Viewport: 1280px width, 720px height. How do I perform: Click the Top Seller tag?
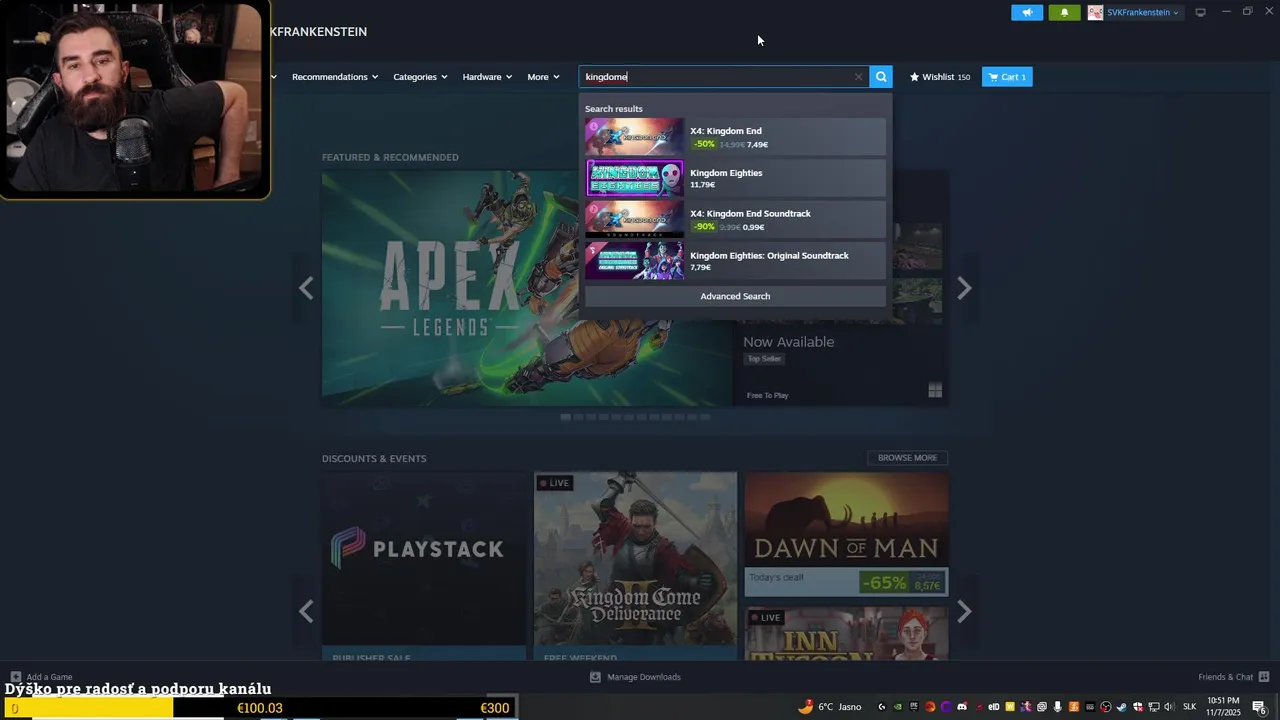(764, 358)
